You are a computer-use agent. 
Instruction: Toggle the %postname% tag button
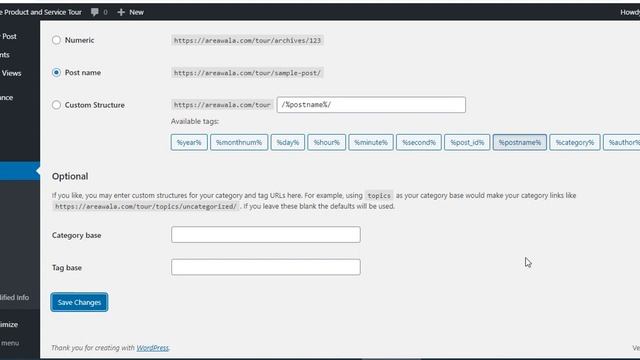[x=520, y=142]
